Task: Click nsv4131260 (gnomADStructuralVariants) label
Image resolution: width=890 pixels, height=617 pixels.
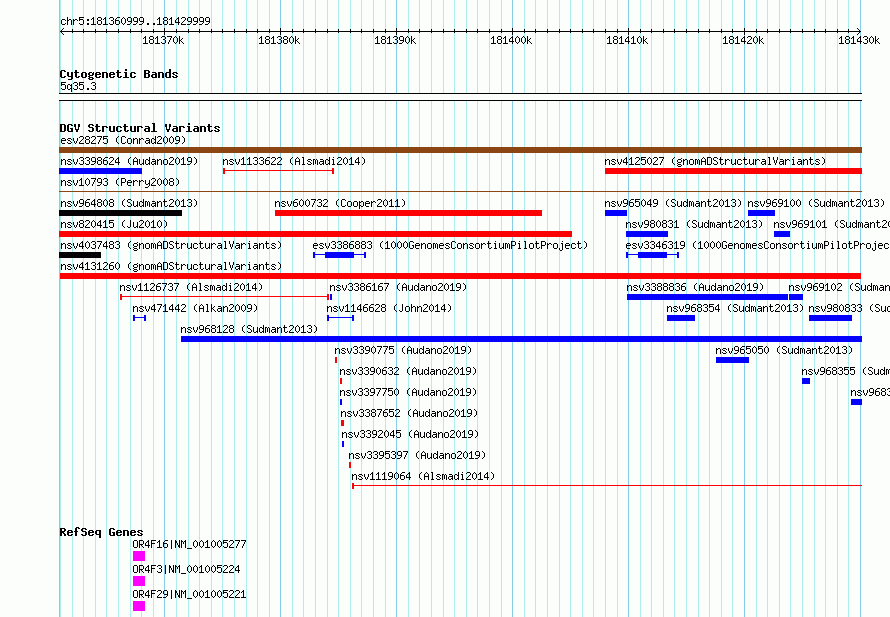Action: pos(171,266)
